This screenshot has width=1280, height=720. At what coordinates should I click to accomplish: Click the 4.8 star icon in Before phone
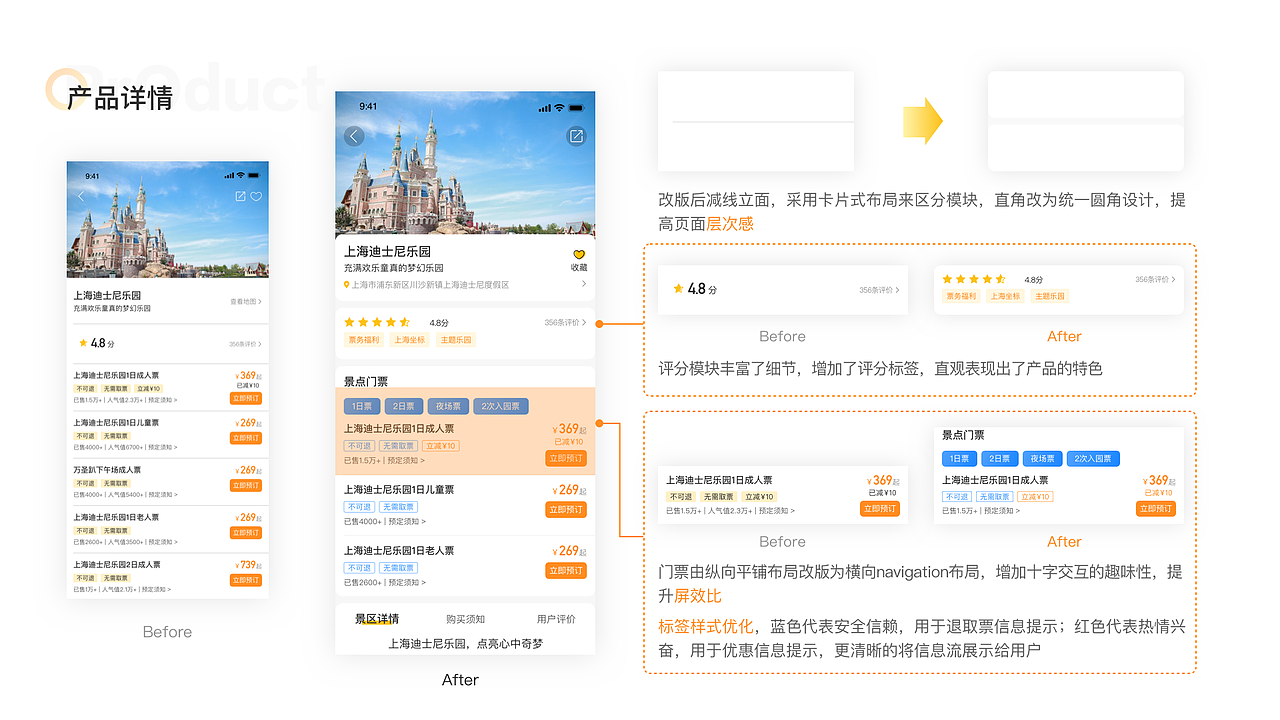pos(83,343)
